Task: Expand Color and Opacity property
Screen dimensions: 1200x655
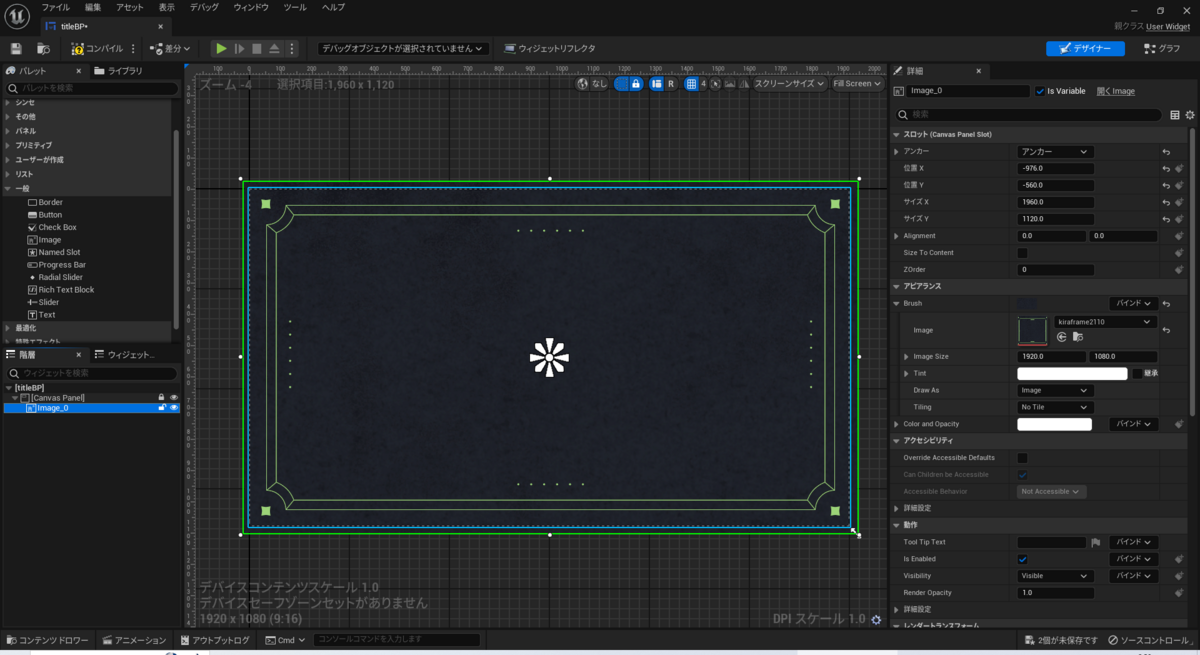Action: coord(896,424)
